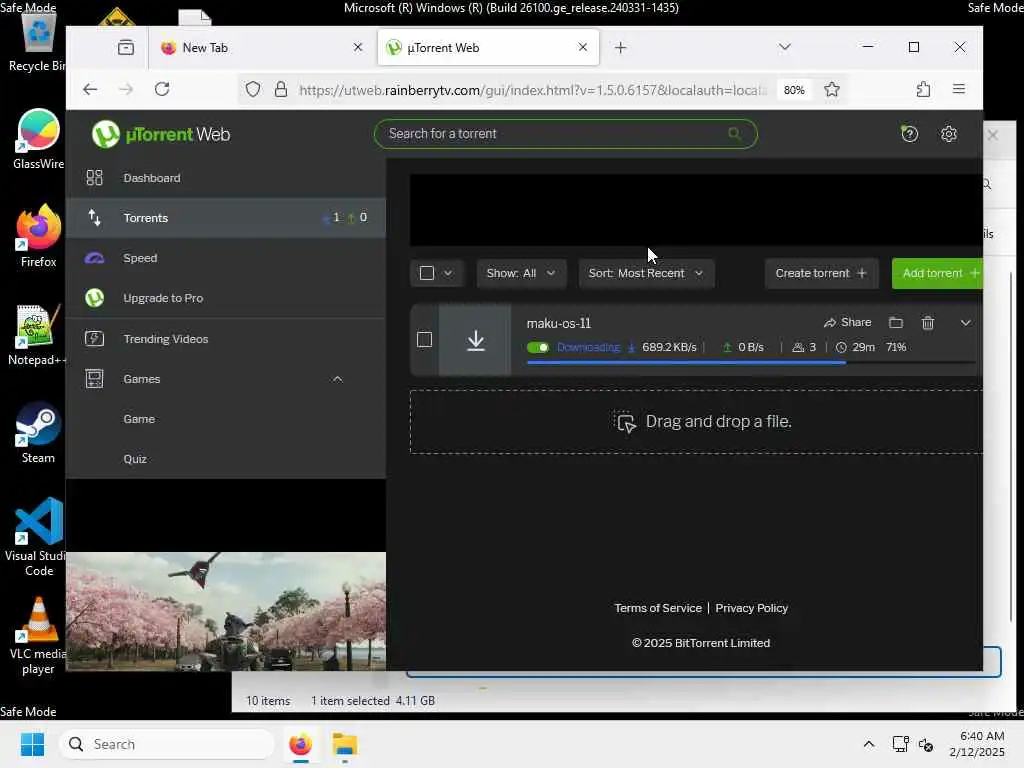Click the URL address bar
This screenshot has height=768, width=1024.
pyautogui.click(x=532, y=90)
